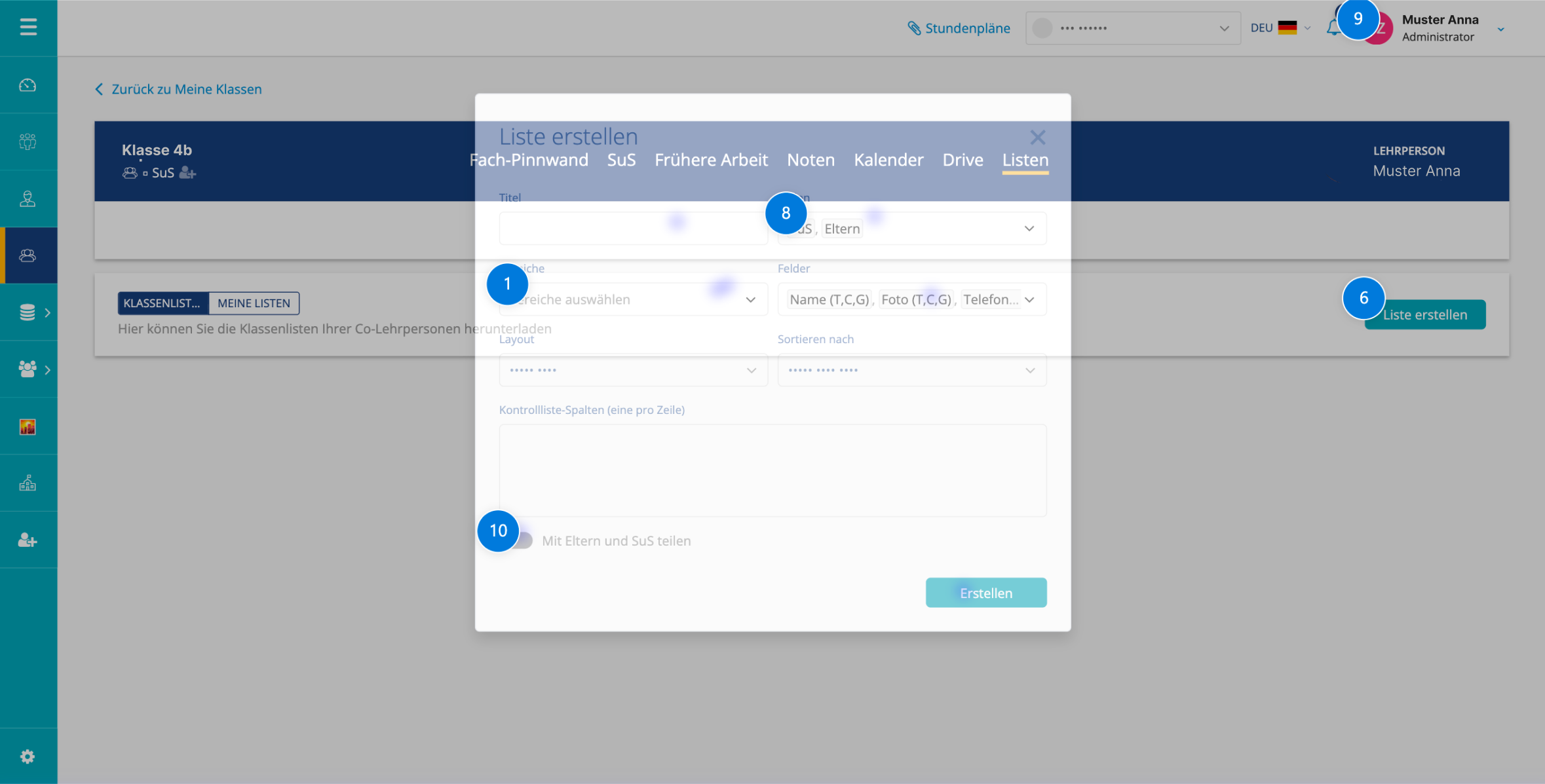Click the German flag icon

click(x=1287, y=28)
